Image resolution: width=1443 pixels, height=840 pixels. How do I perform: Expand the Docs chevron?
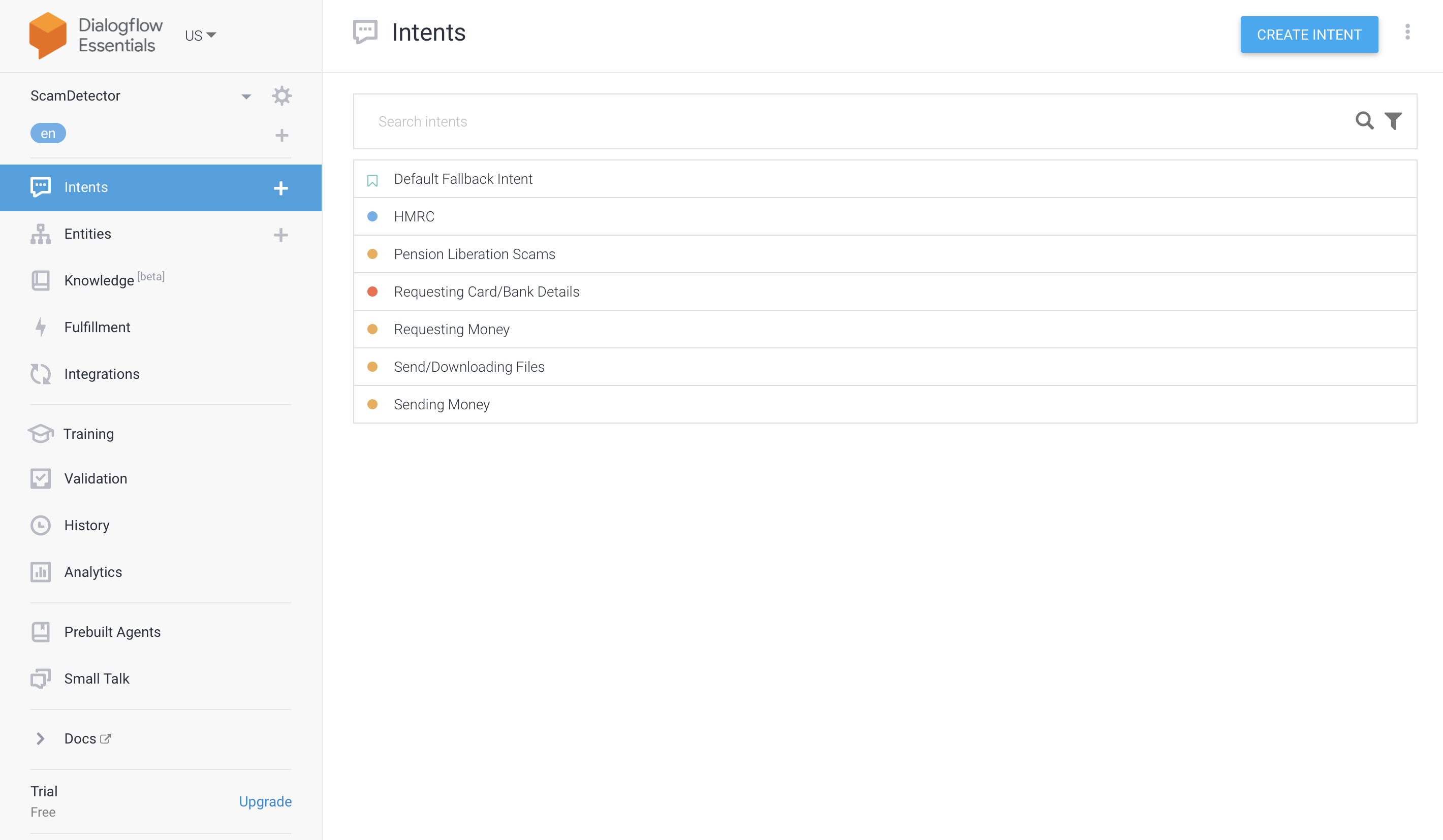(40, 739)
